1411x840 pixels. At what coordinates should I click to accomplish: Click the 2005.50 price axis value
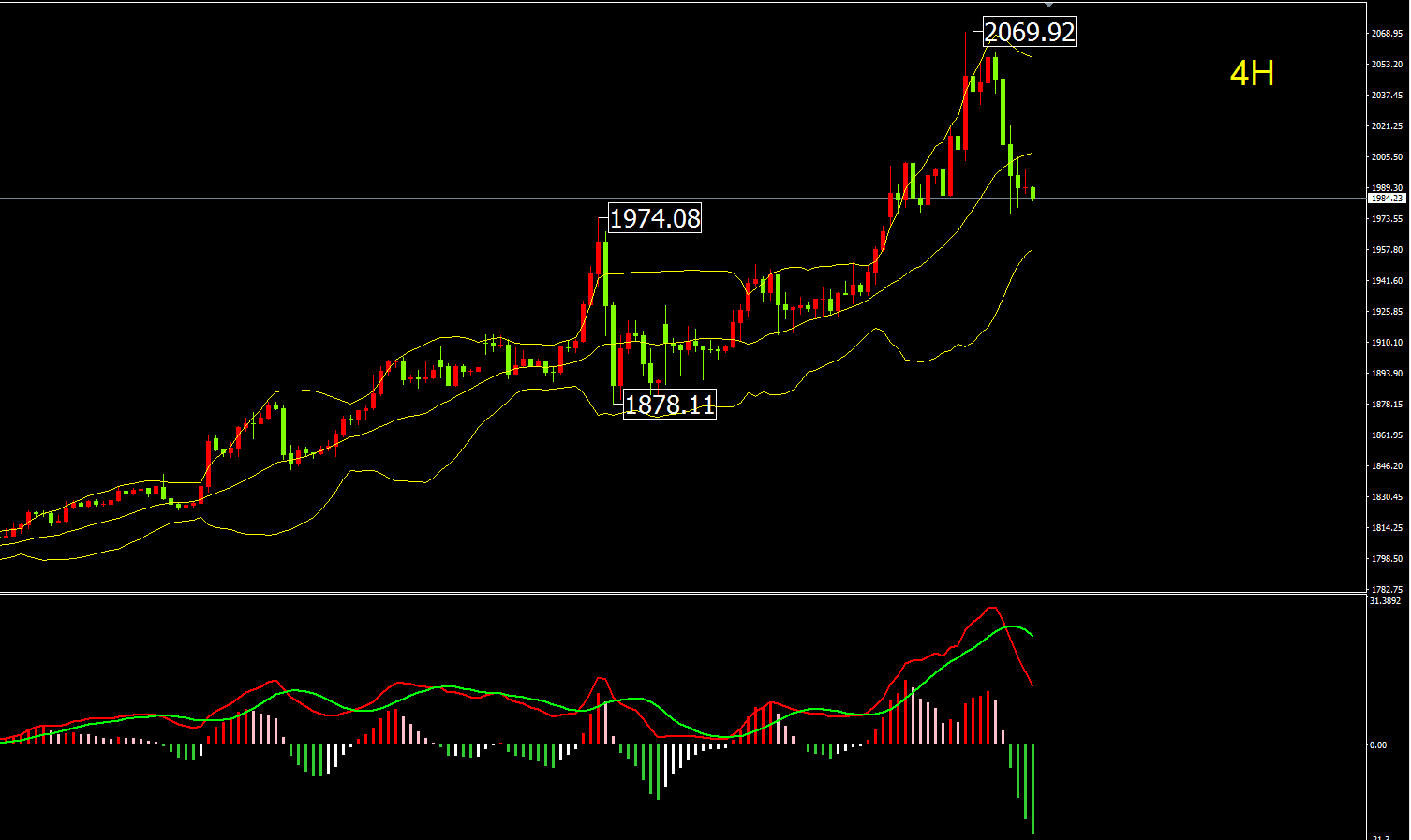point(1387,157)
